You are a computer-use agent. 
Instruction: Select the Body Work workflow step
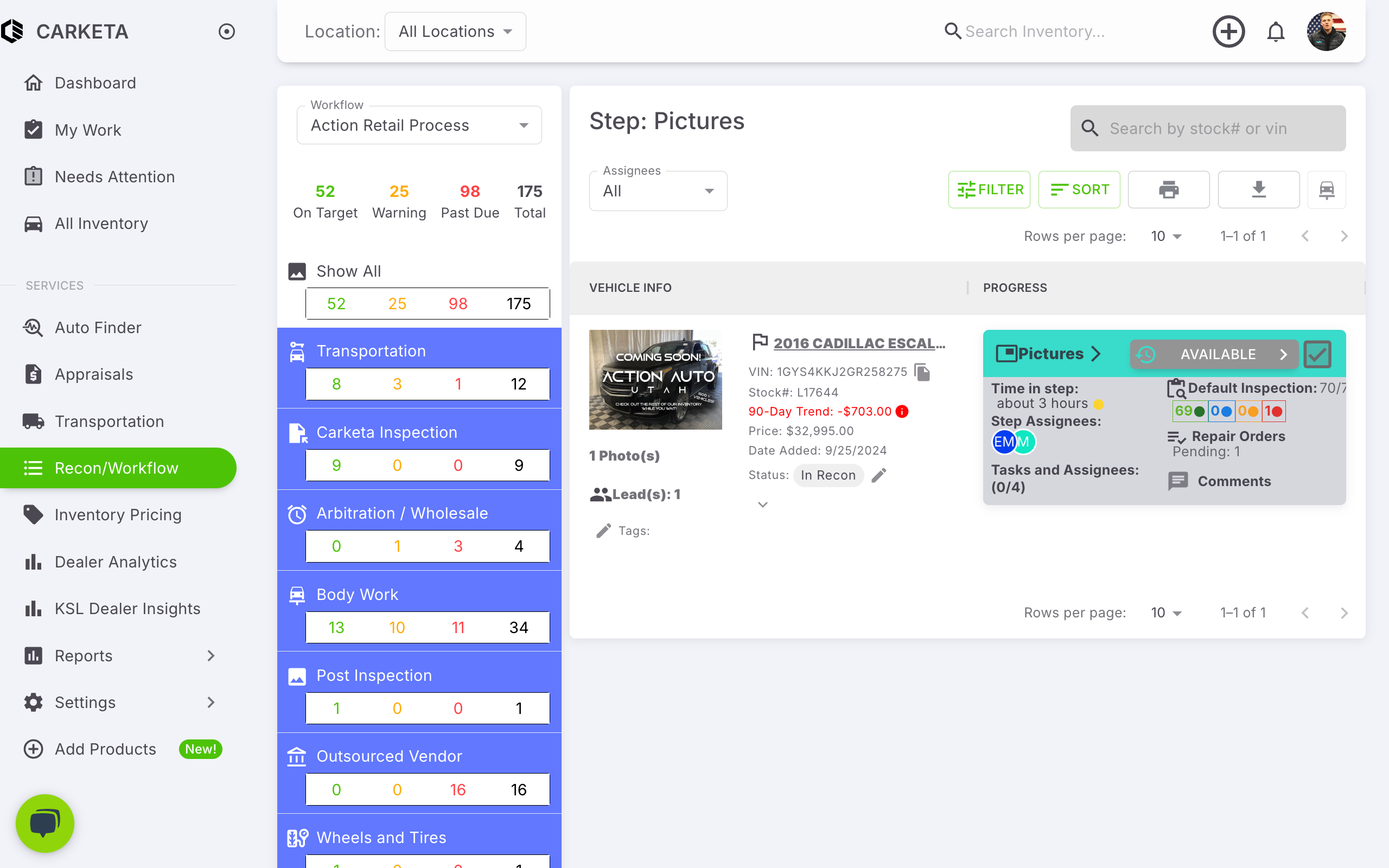coord(357,595)
